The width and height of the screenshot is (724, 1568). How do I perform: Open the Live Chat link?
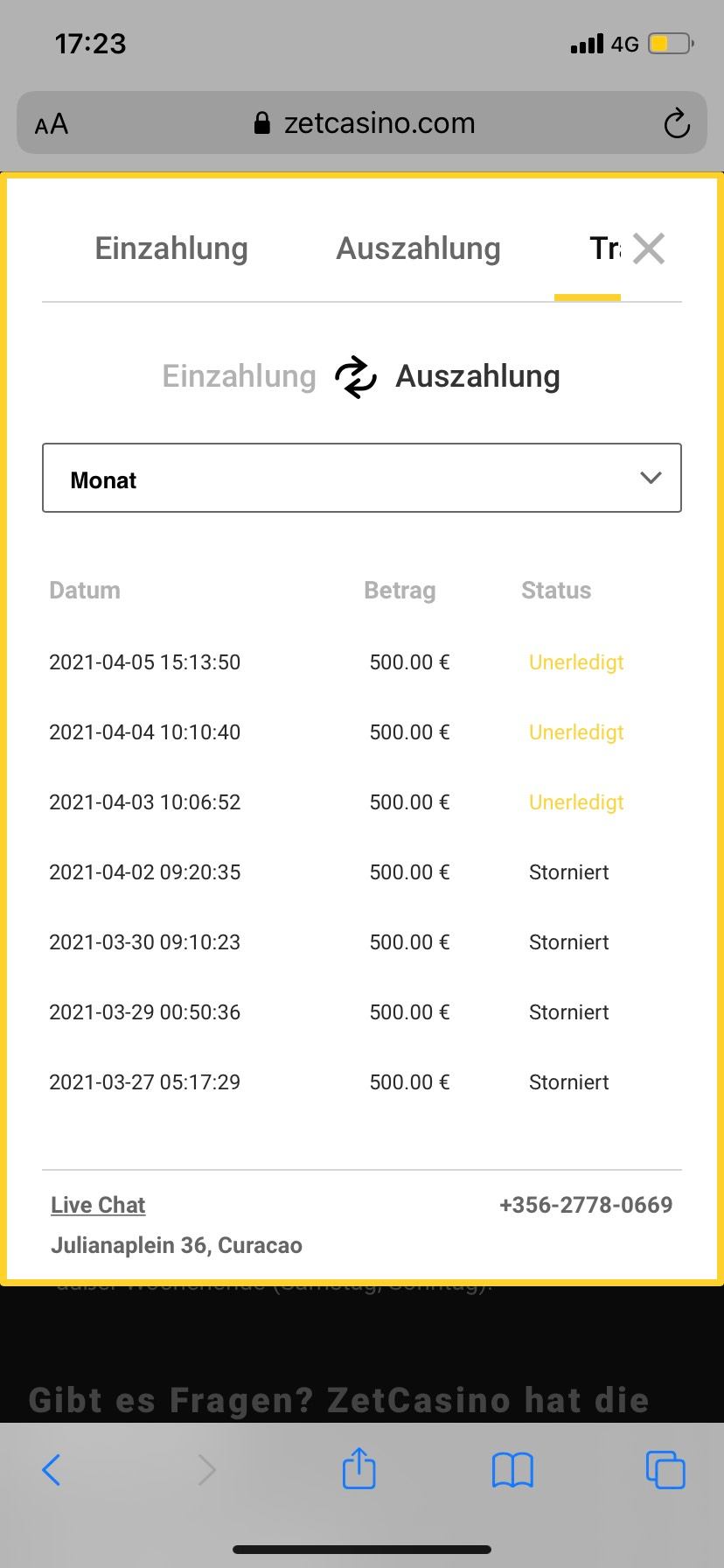[98, 1205]
